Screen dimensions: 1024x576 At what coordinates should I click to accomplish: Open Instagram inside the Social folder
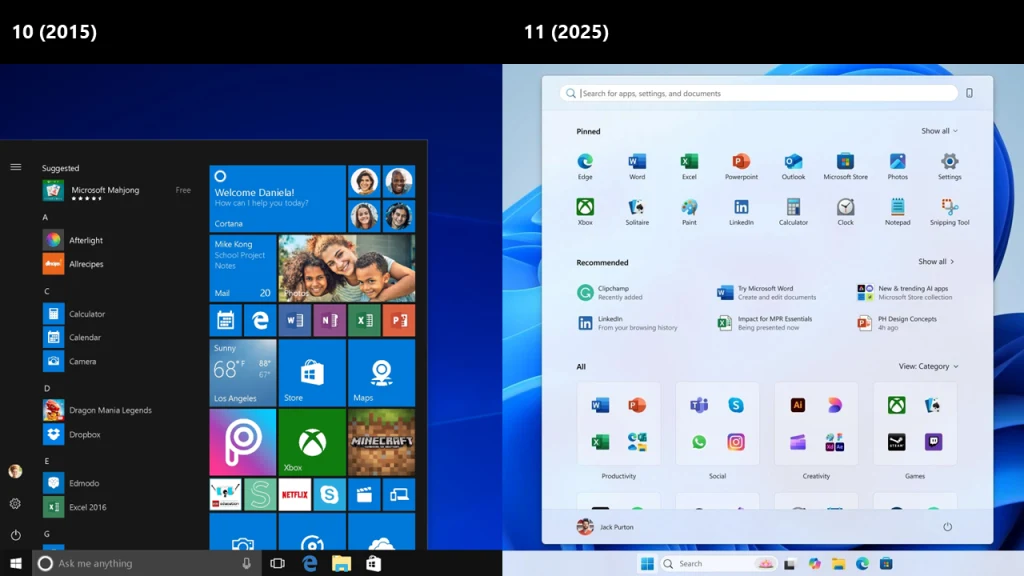735,442
